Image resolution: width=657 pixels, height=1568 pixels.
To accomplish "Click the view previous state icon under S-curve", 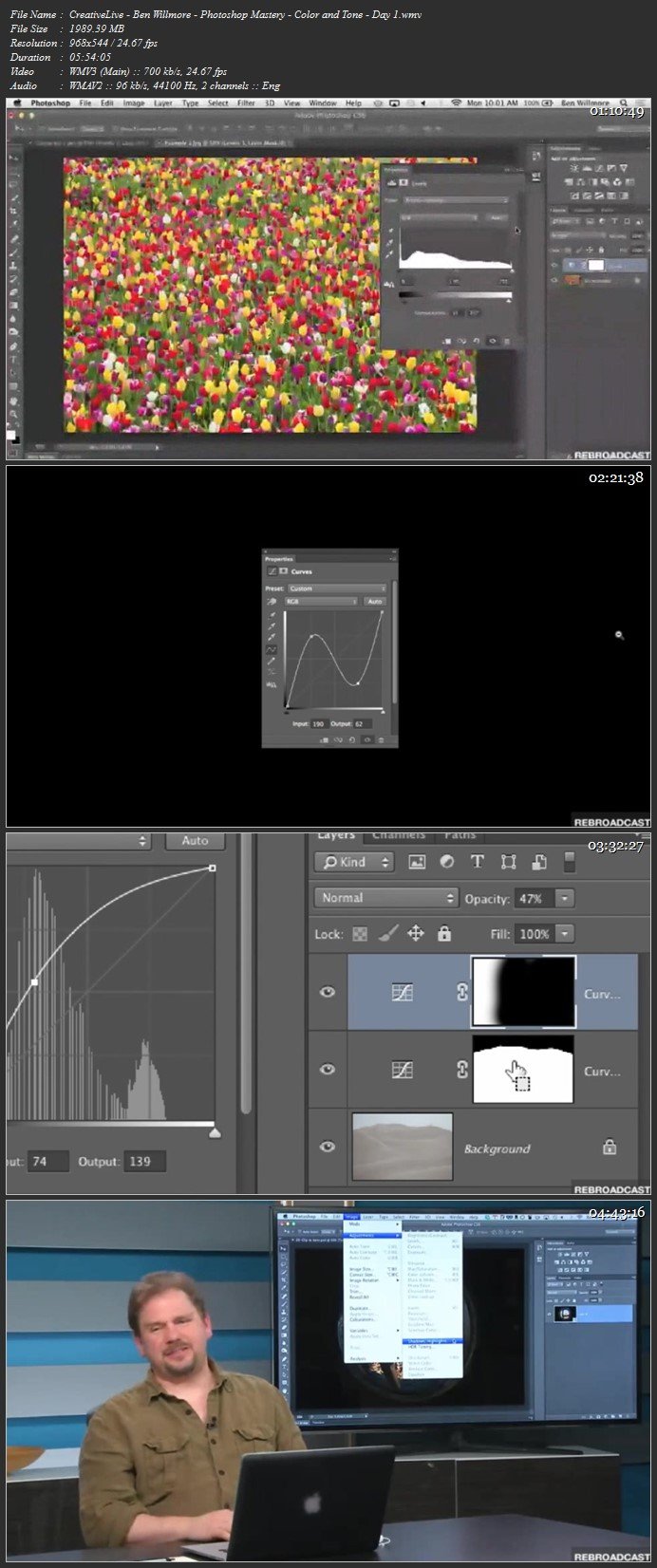I will click(338, 740).
